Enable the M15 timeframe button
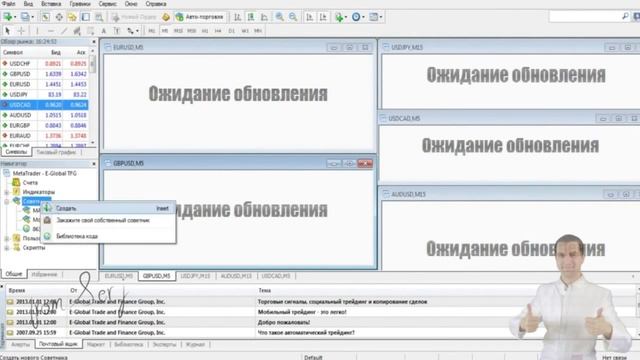 [178, 31]
